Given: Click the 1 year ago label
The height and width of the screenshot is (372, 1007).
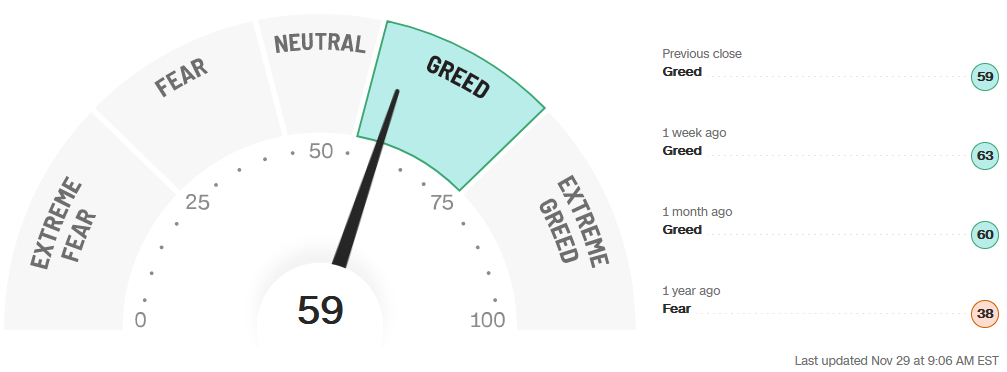Looking at the screenshot, I should coord(691,291).
